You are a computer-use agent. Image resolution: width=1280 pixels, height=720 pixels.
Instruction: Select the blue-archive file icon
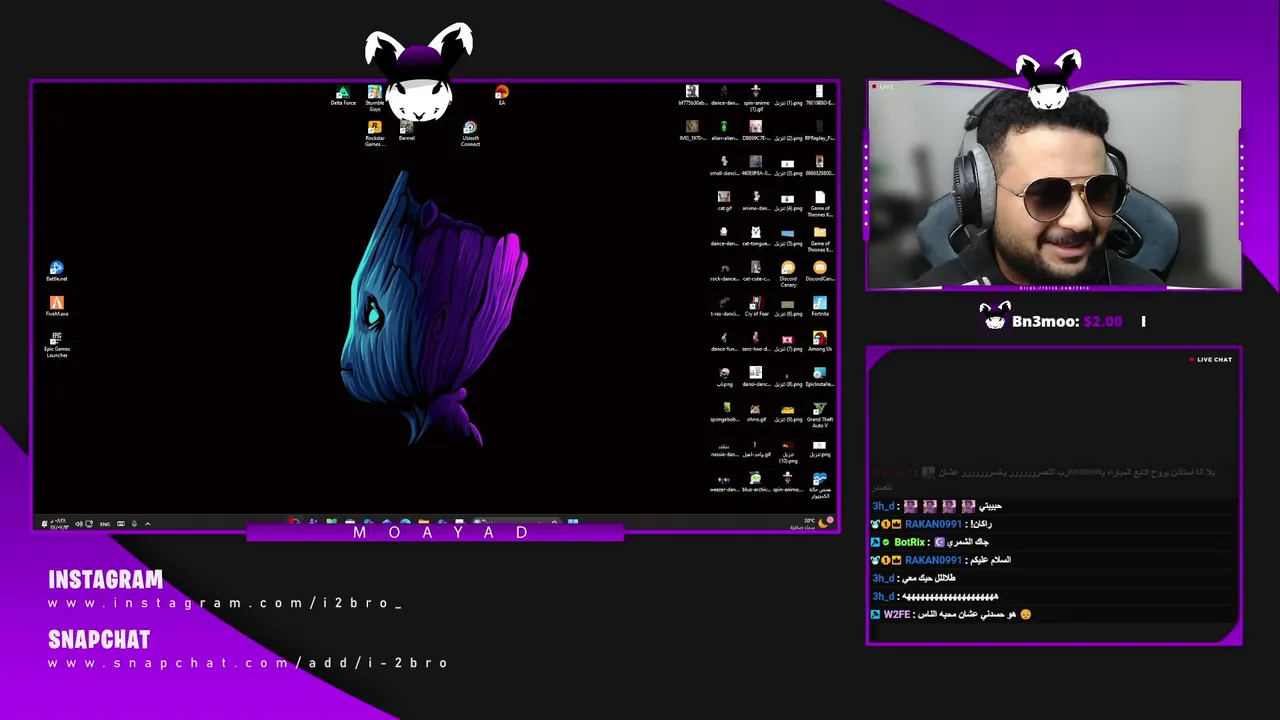point(756,483)
